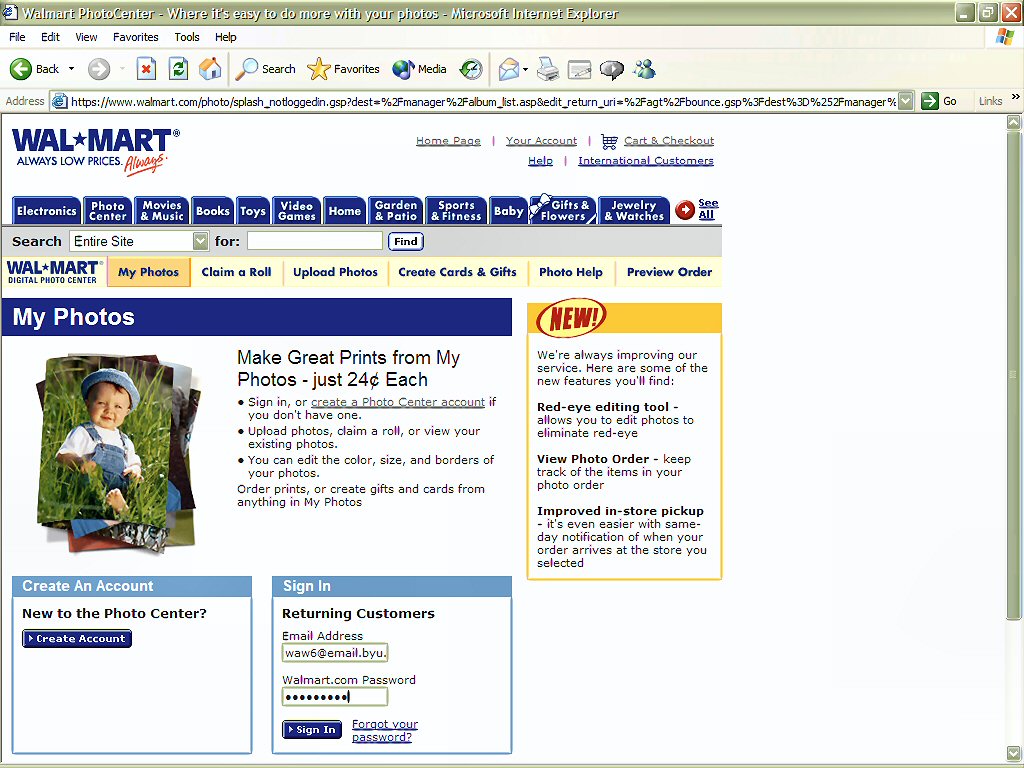1024x768 pixels.
Task: Click the Refresh page icon
Action: click(178, 69)
